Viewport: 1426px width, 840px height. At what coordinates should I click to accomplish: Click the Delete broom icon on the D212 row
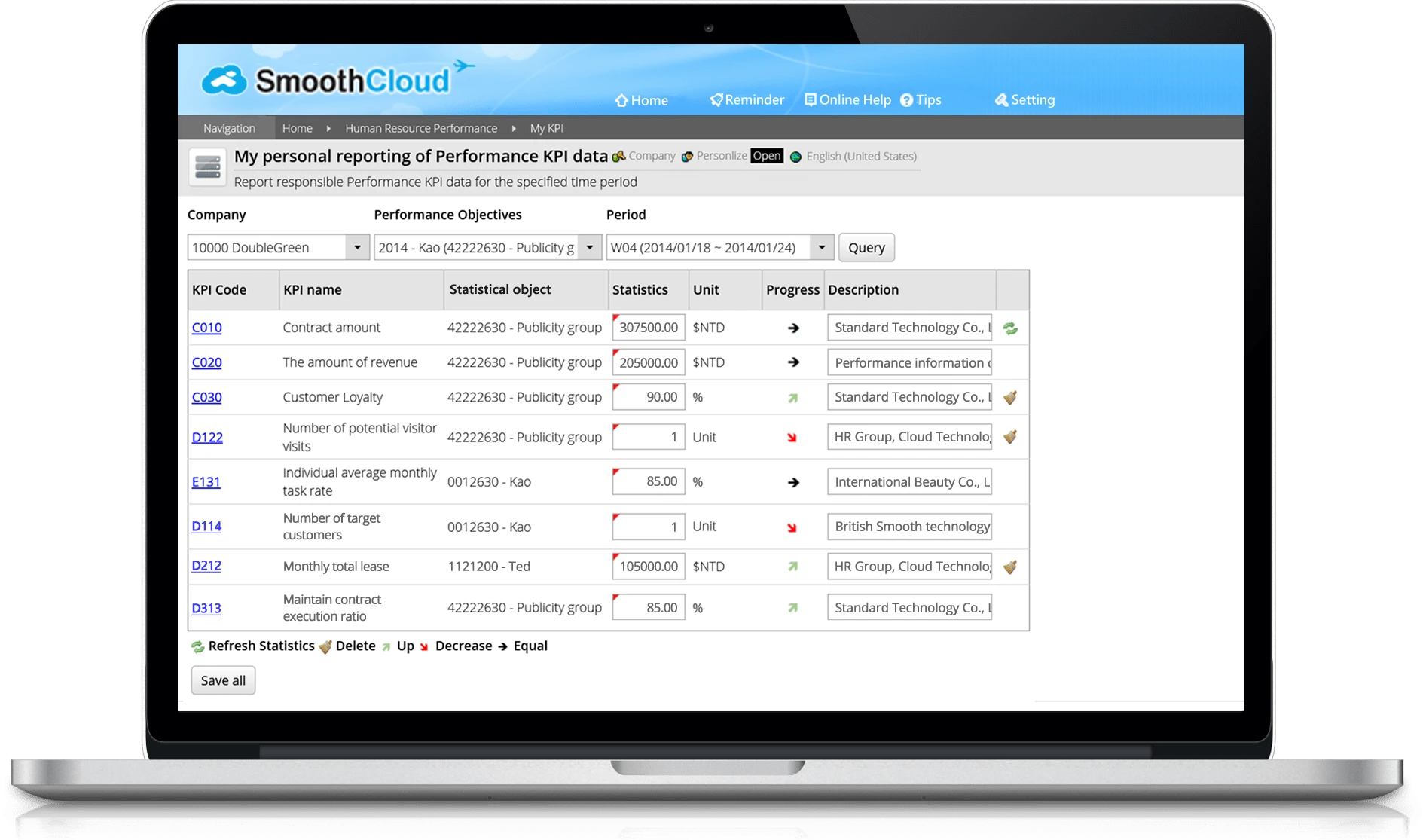[x=1010, y=566]
